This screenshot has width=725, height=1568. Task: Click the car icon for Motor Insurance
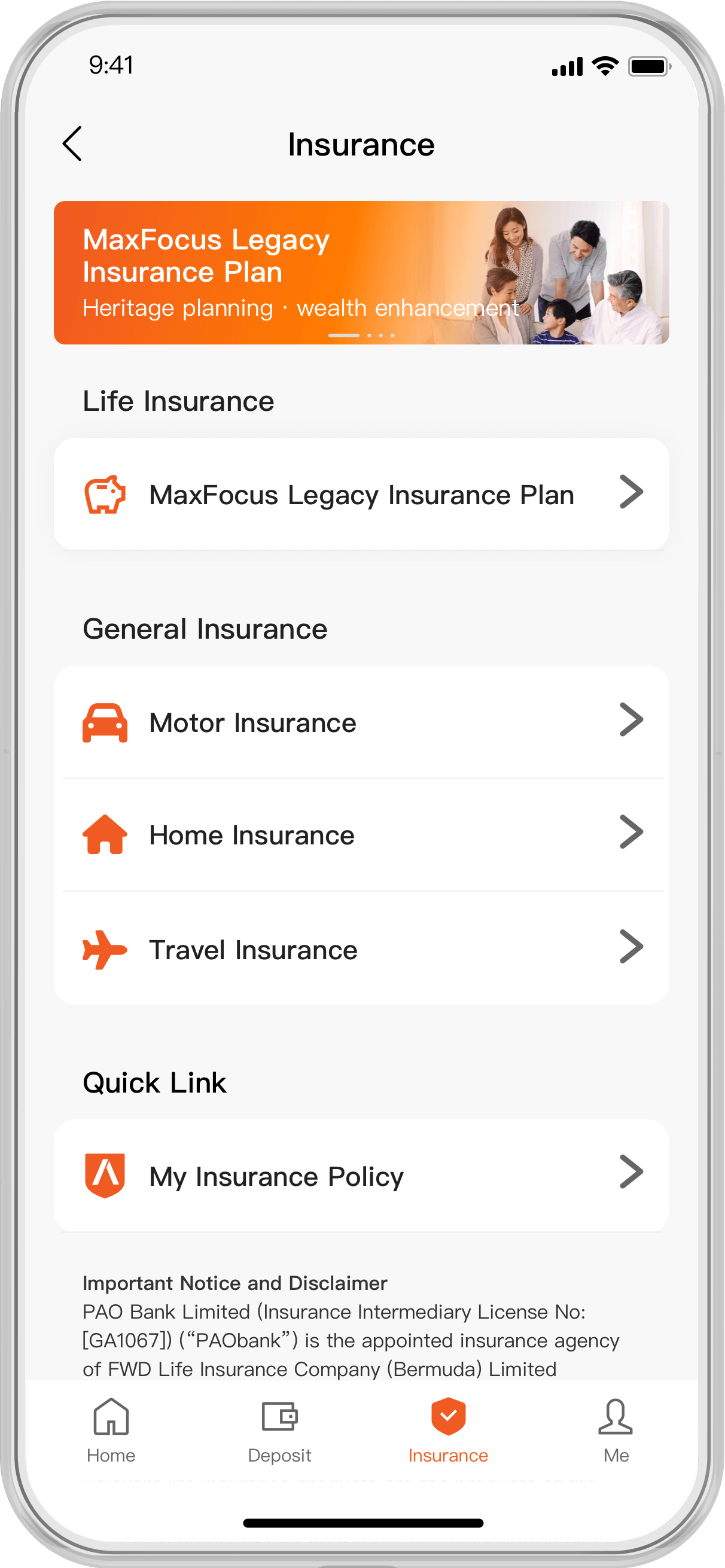pyautogui.click(x=105, y=722)
